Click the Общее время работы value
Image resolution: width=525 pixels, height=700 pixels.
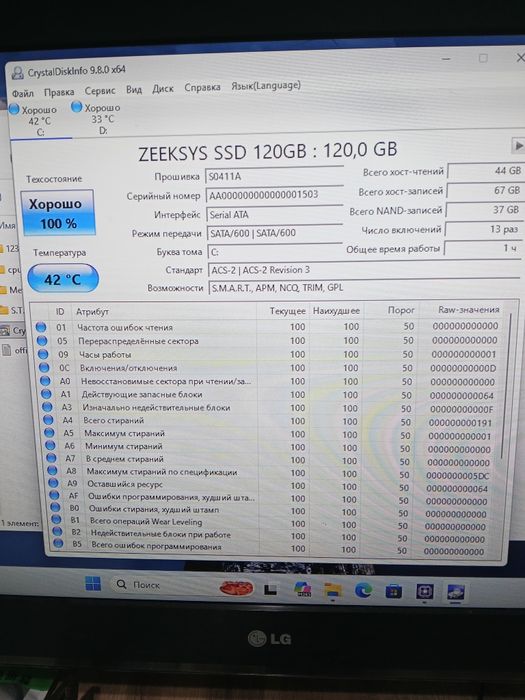482,248
